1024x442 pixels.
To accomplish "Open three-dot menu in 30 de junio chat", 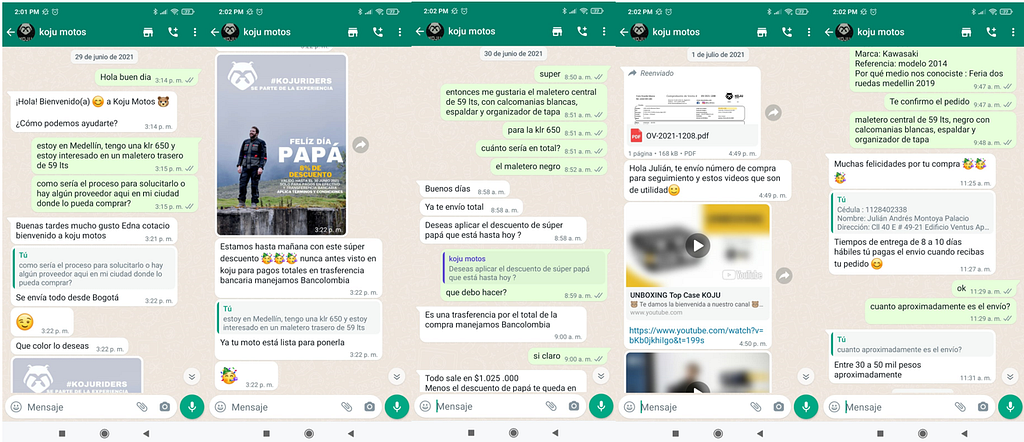I will pos(603,31).
